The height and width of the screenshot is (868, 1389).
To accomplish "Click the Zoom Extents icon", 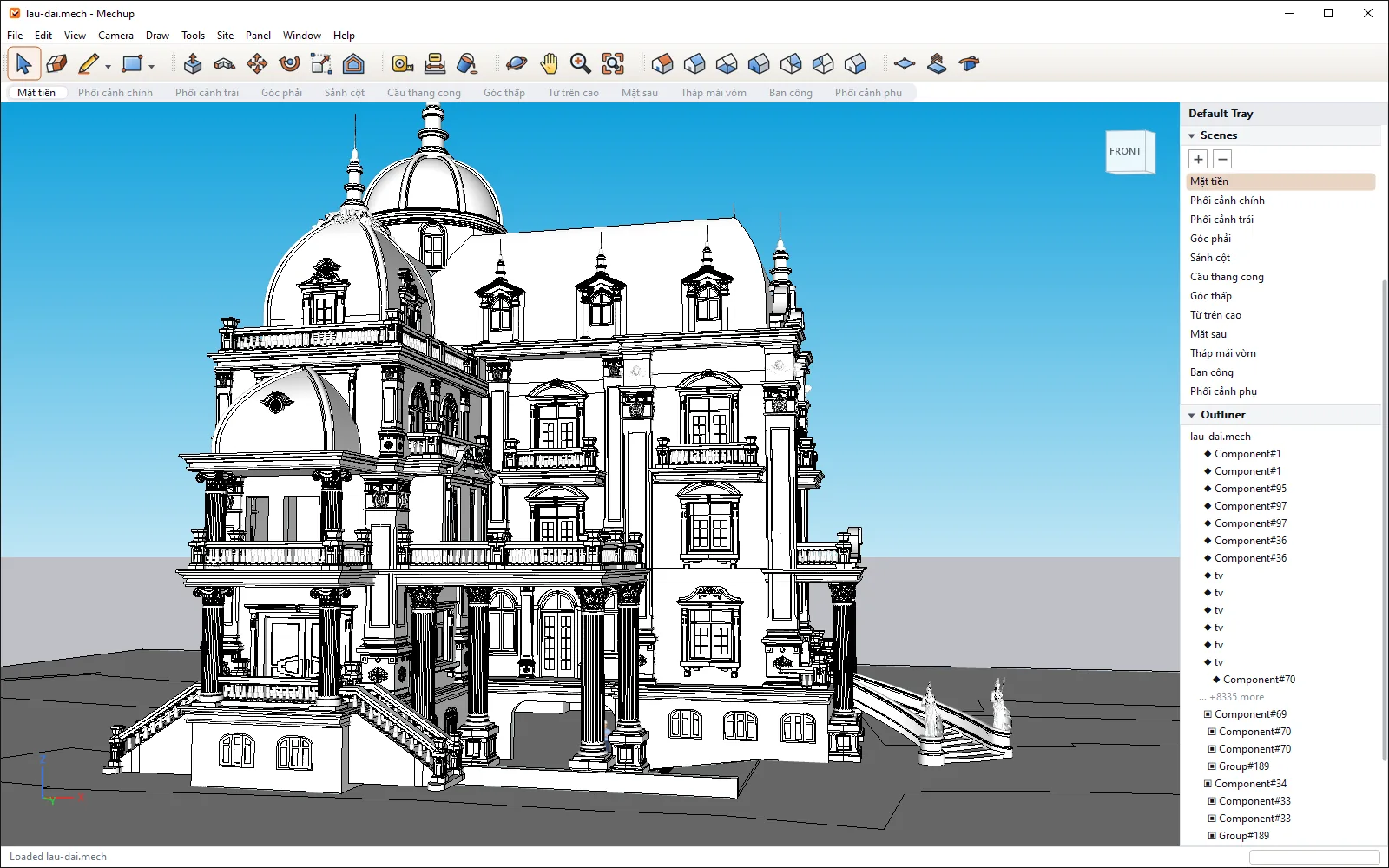I will [613, 63].
